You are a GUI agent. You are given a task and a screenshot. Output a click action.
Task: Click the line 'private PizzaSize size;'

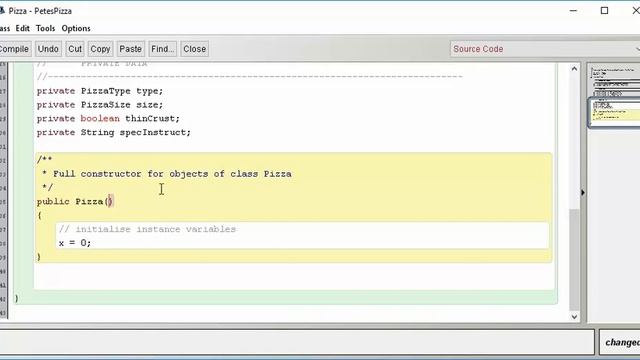pyautogui.click(x=100, y=105)
